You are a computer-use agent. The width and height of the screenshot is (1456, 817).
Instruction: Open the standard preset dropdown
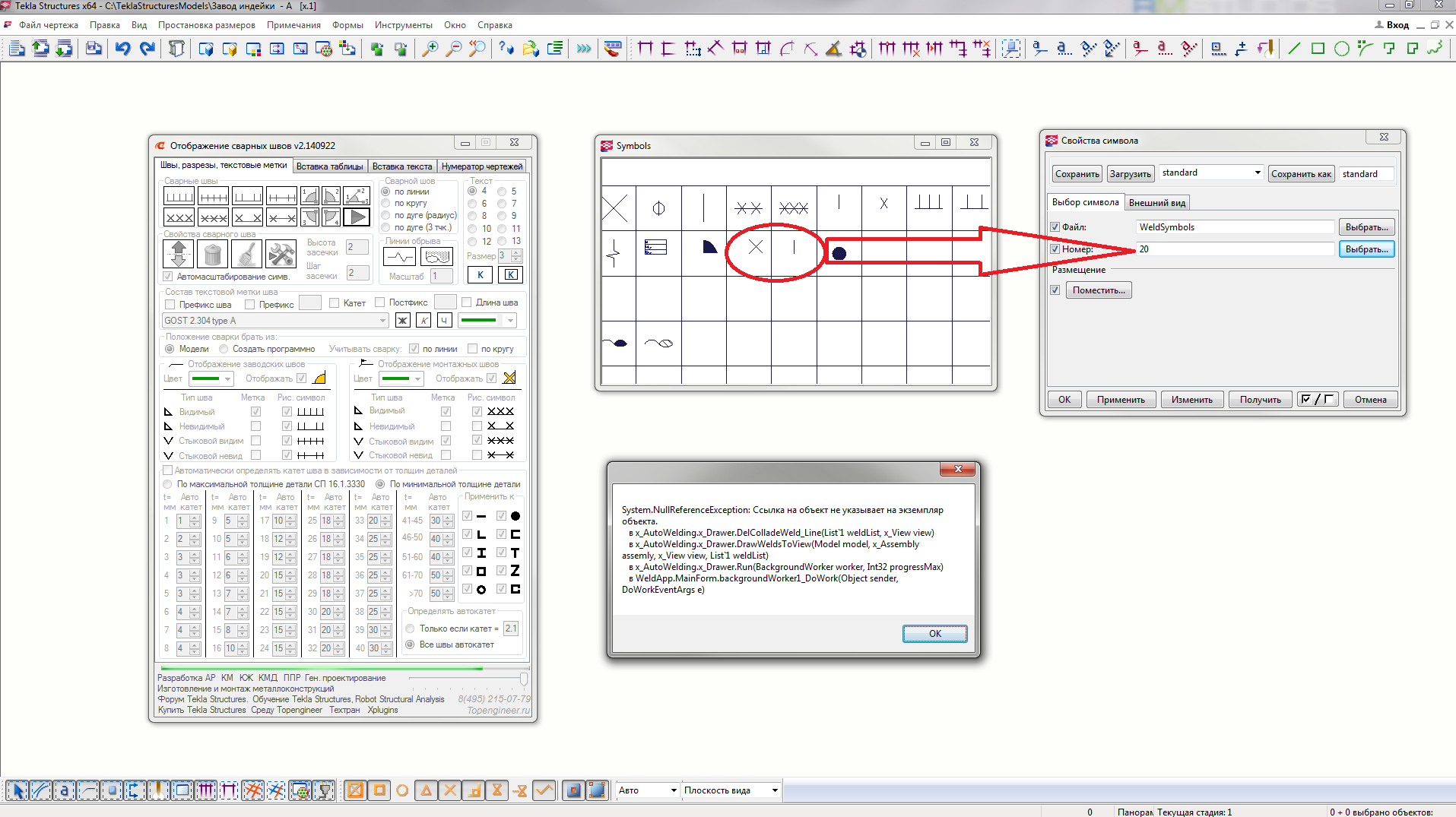1257,173
